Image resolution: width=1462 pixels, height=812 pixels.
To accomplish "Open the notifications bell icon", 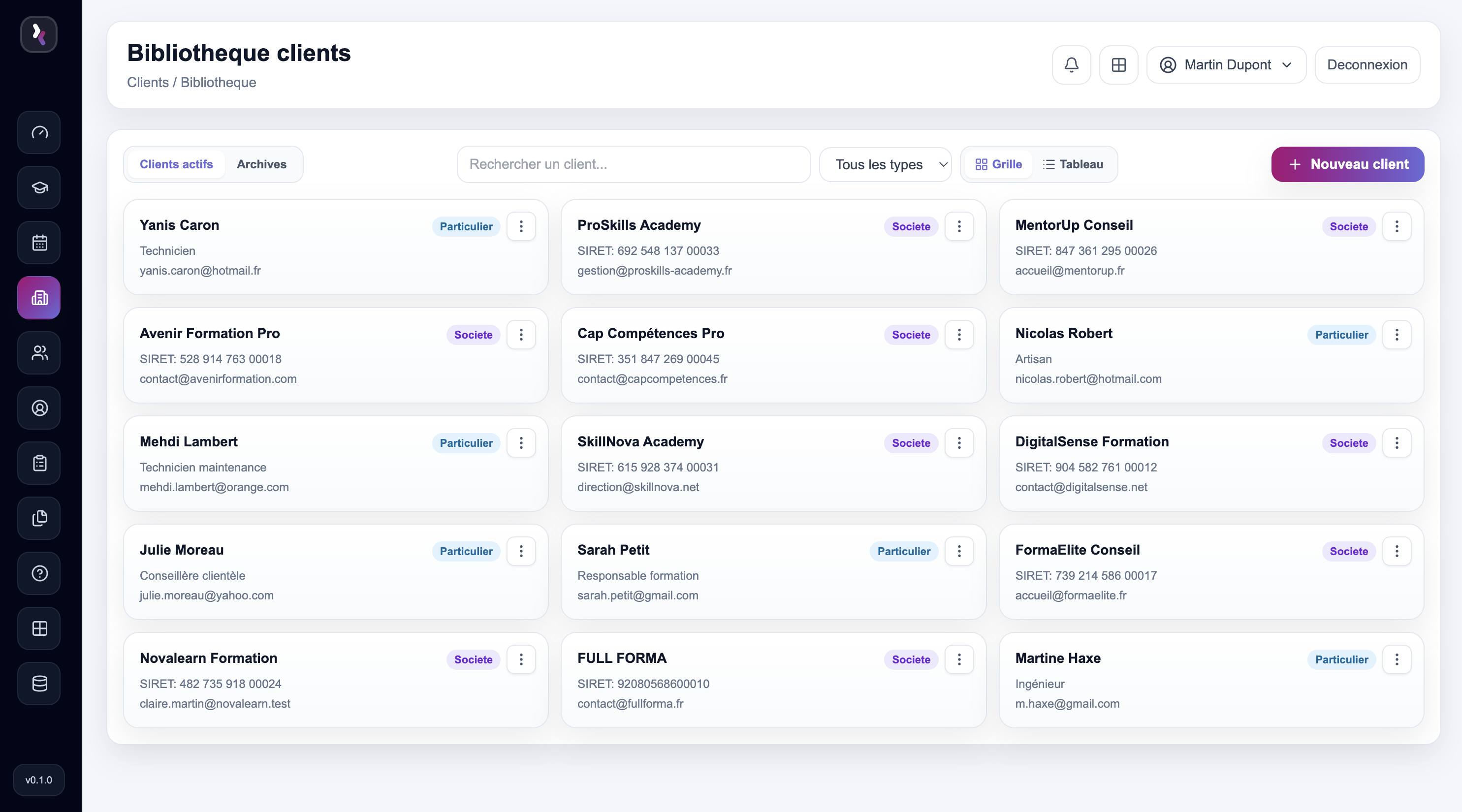I will pos(1071,64).
